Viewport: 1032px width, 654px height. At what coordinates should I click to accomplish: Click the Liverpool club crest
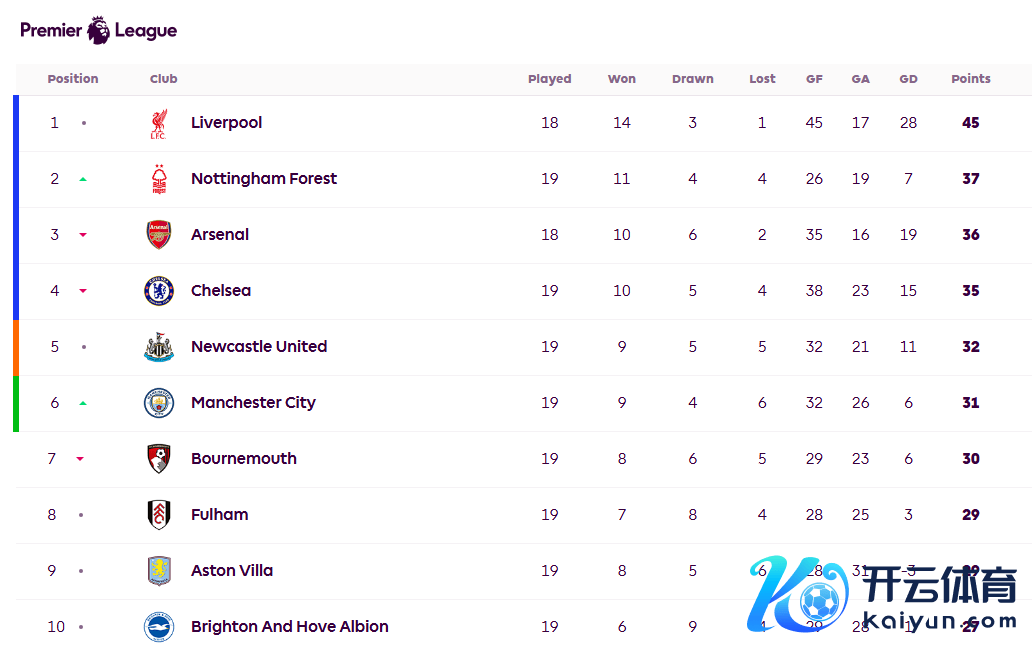coord(158,123)
